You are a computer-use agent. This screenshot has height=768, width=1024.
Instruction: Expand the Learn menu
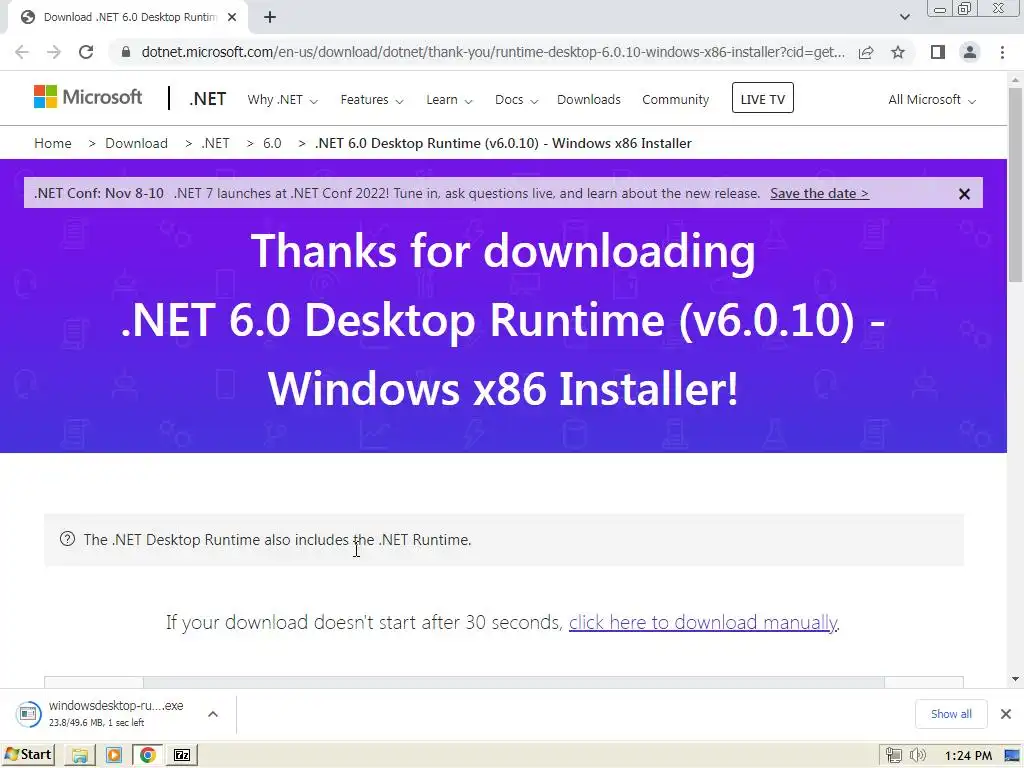(x=449, y=100)
